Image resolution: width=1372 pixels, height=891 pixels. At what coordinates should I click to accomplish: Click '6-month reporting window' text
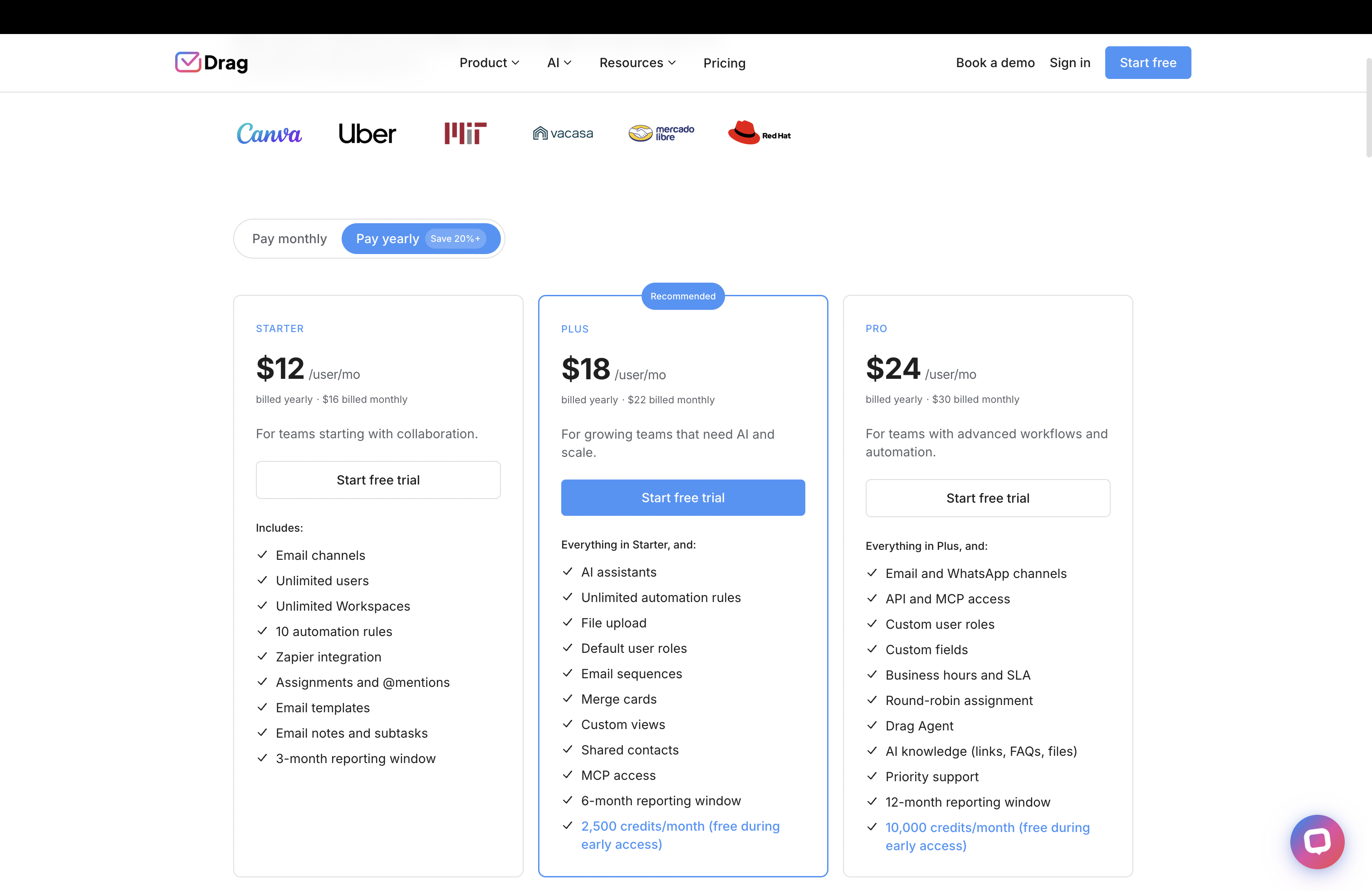pyautogui.click(x=661, y=801)
